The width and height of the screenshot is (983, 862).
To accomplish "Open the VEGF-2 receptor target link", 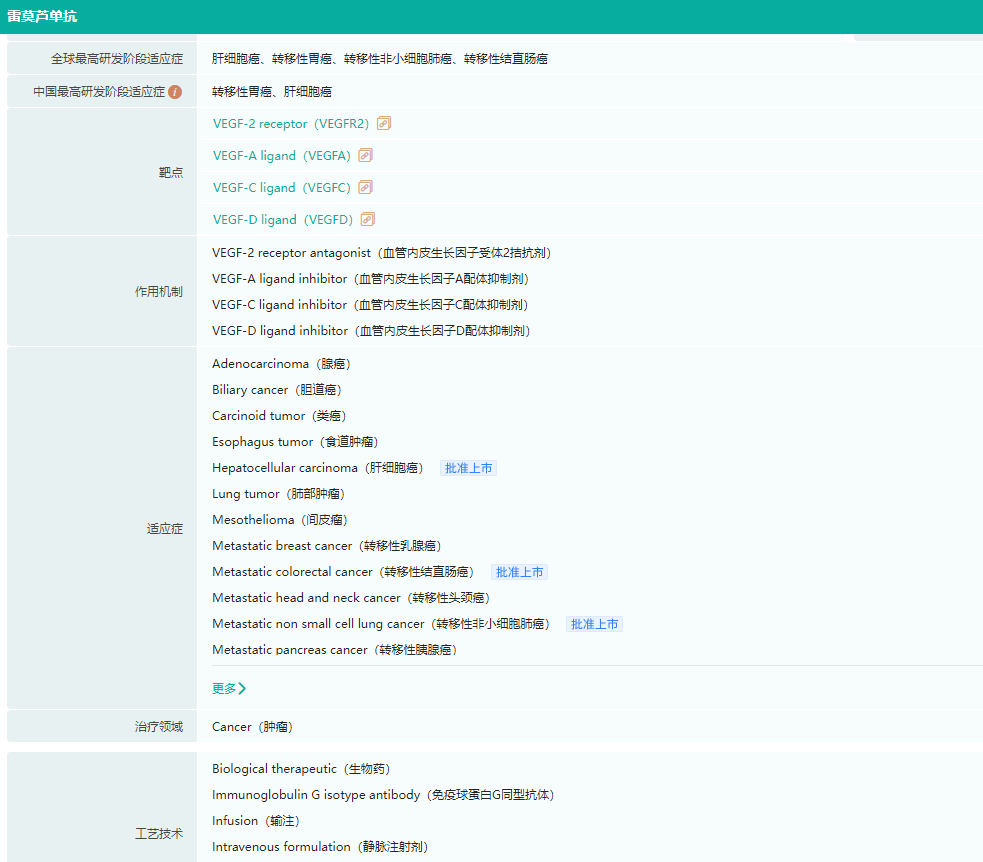I will click(290, 124).
